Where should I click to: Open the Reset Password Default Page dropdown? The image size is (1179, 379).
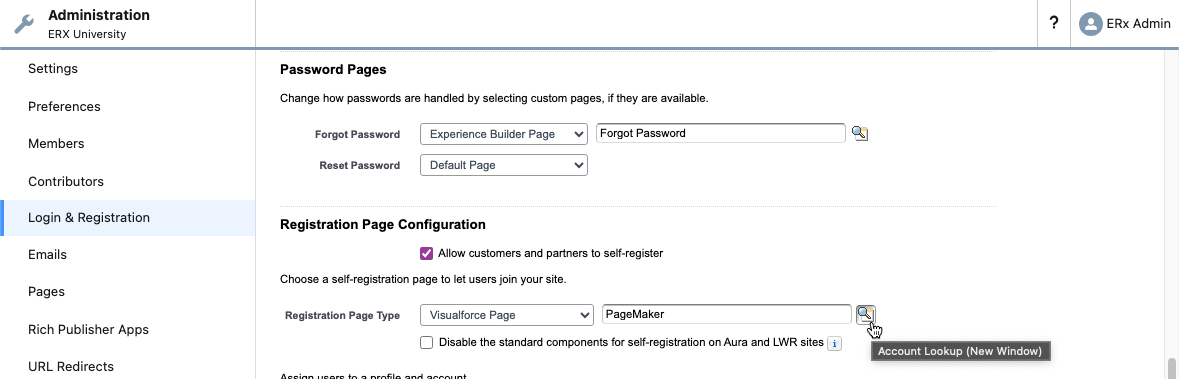pos(504,165)
